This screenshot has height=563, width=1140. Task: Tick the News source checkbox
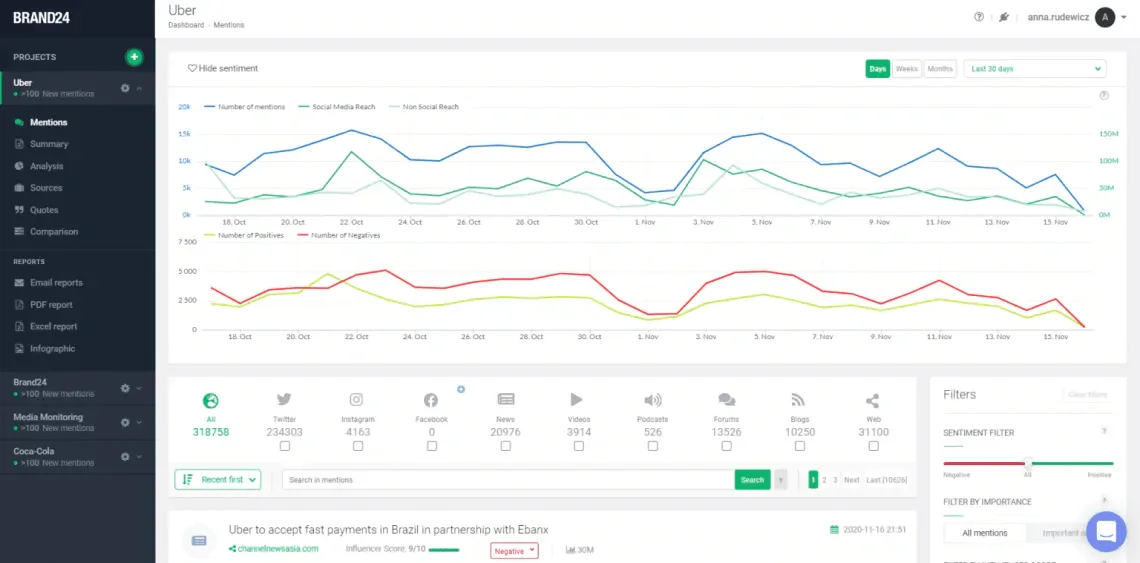click(x=505, y=446)
